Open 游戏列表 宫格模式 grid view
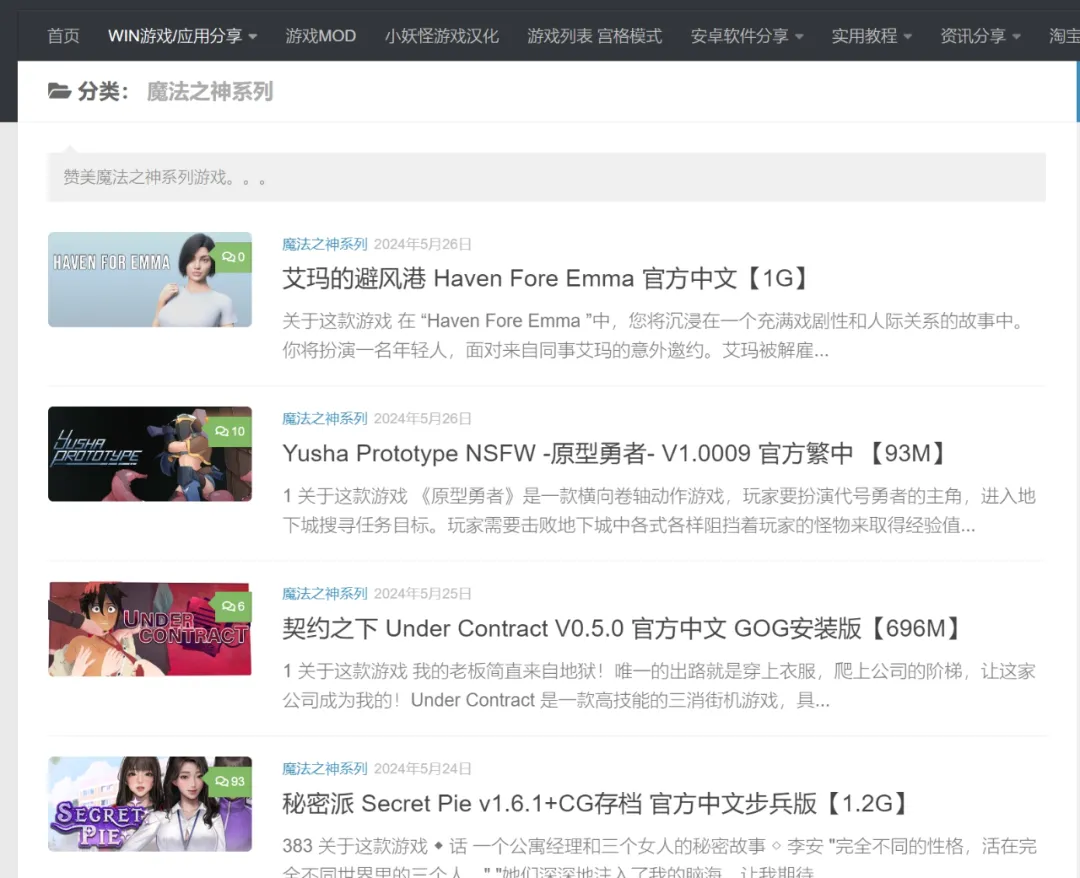This screenshot has width=1080, height=878. click(x=594, y=36)
